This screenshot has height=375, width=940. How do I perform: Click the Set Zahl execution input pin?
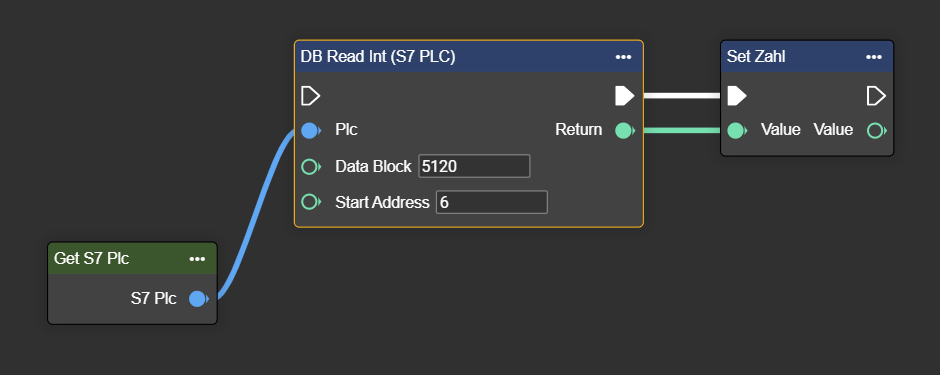[x=737, y=96]
